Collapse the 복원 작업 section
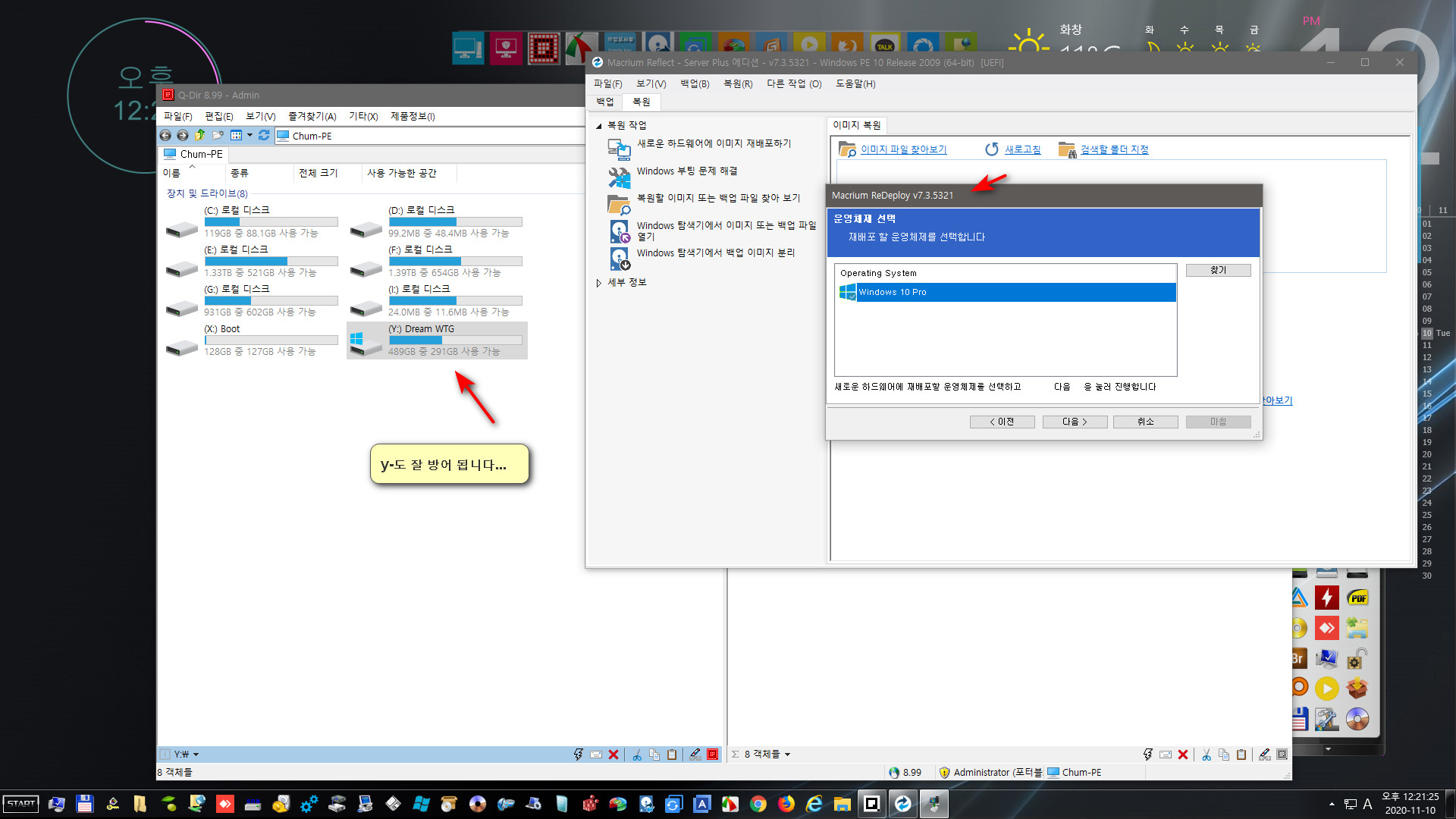Screen dimensions: 1456x819 (598, 126)
